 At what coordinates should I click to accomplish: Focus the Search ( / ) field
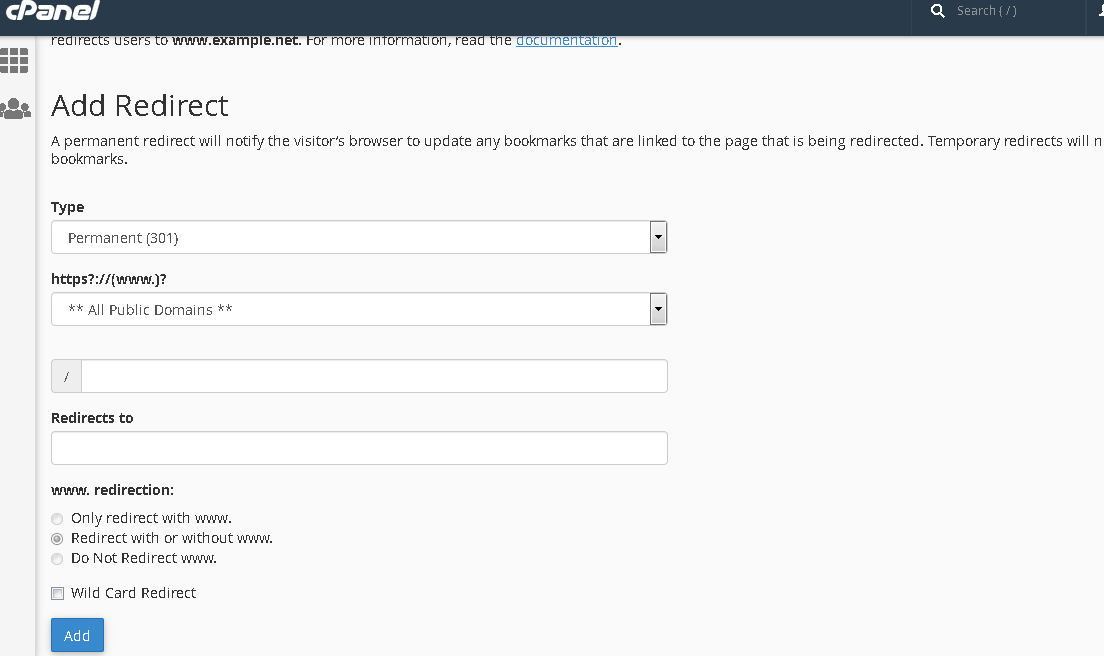[x=990, y=11]
